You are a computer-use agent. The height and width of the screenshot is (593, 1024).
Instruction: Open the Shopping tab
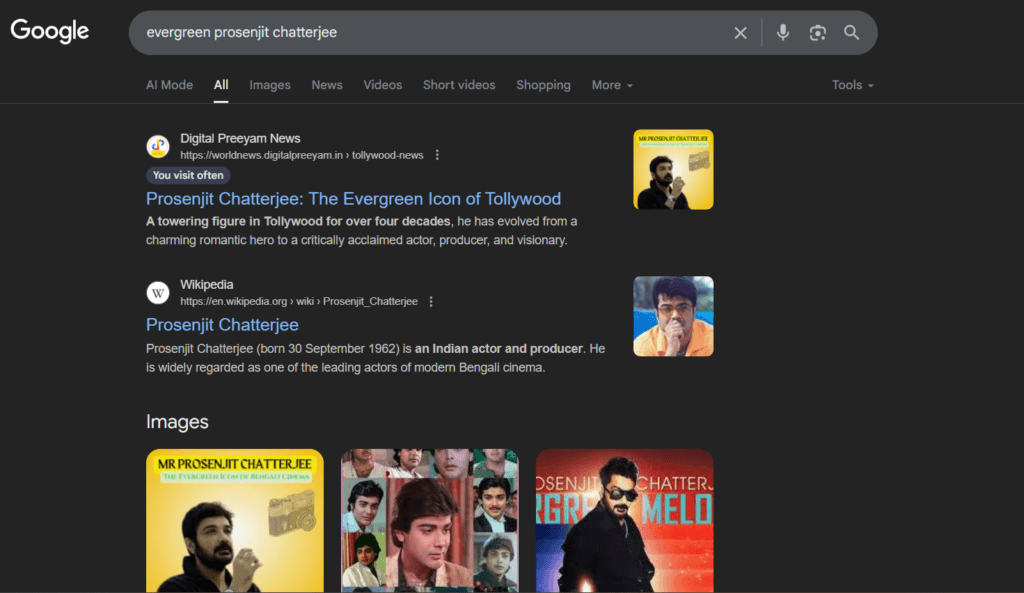click(543, 85)
